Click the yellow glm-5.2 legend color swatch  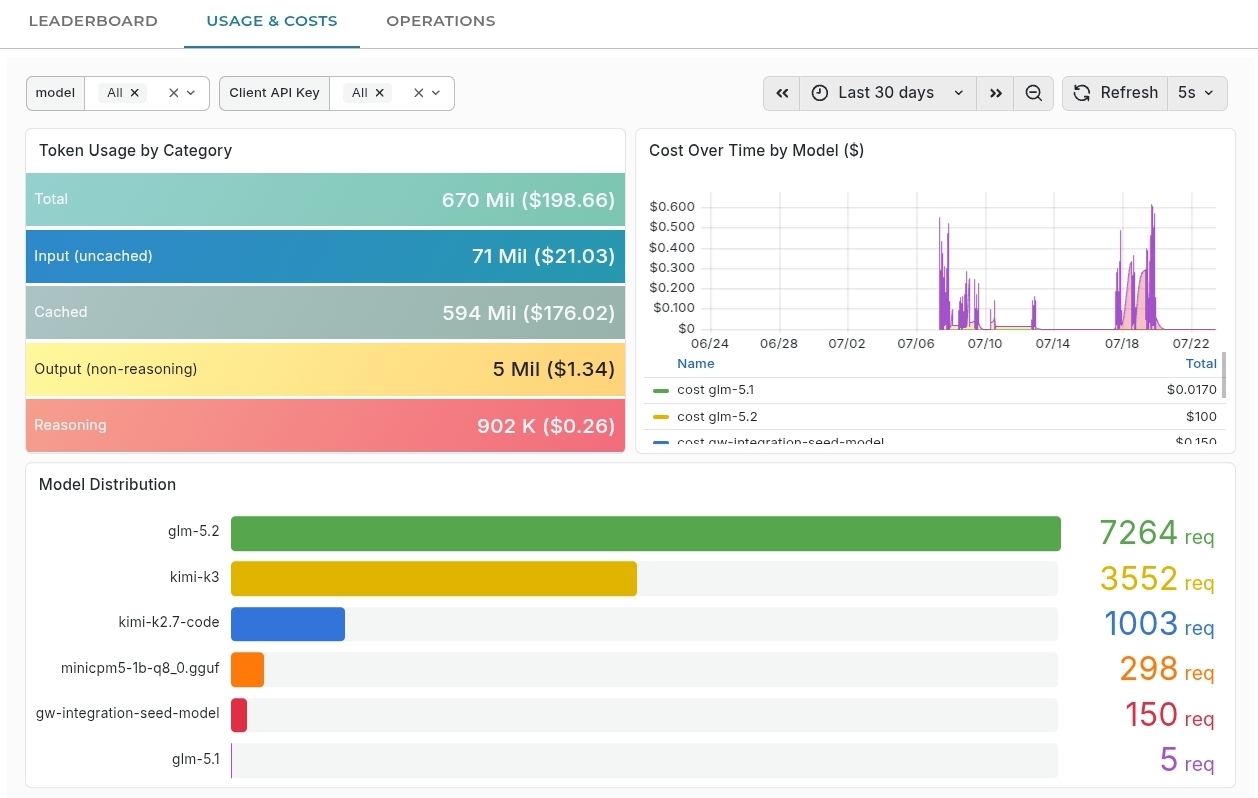click(x=661, y=417)
